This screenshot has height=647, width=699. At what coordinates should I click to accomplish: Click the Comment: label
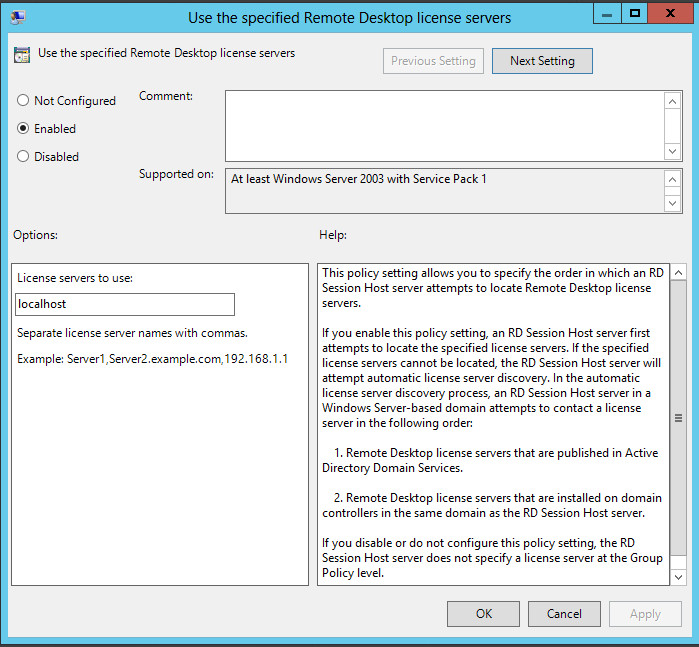pyautogui.click(x=166, y=96)
